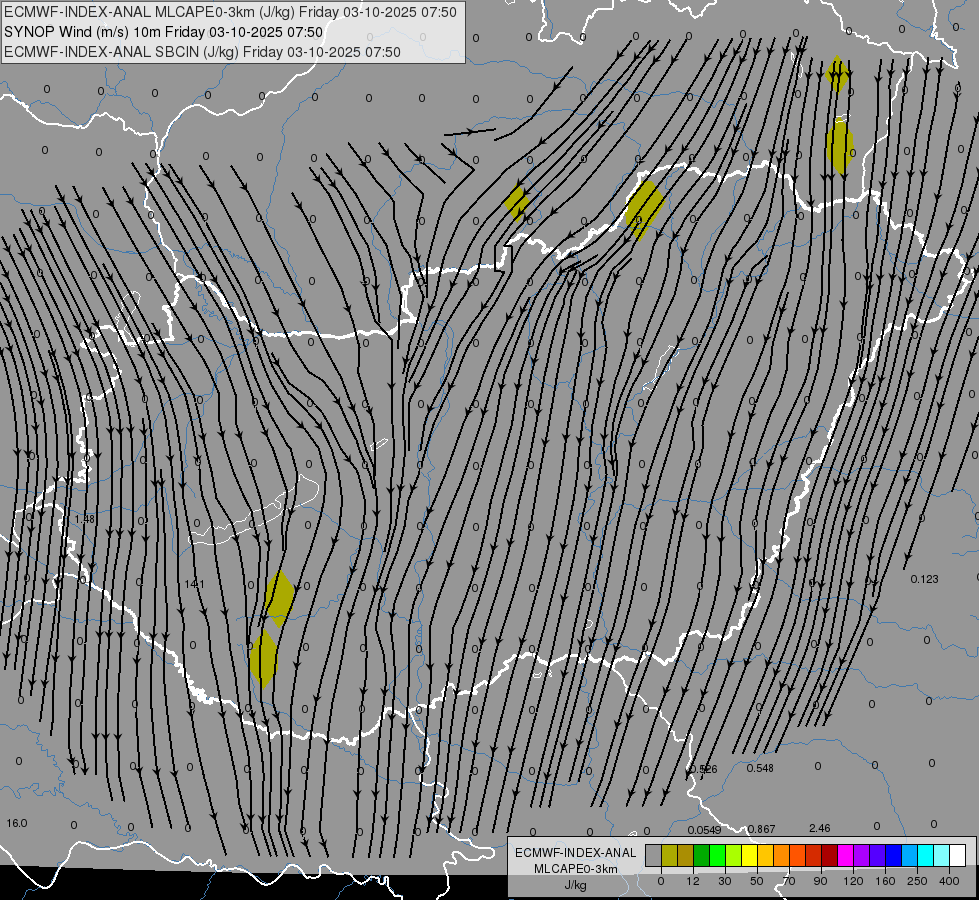The image size is (979, 900).
Task: Click the legend label 90
Action: tap(820, 881)
